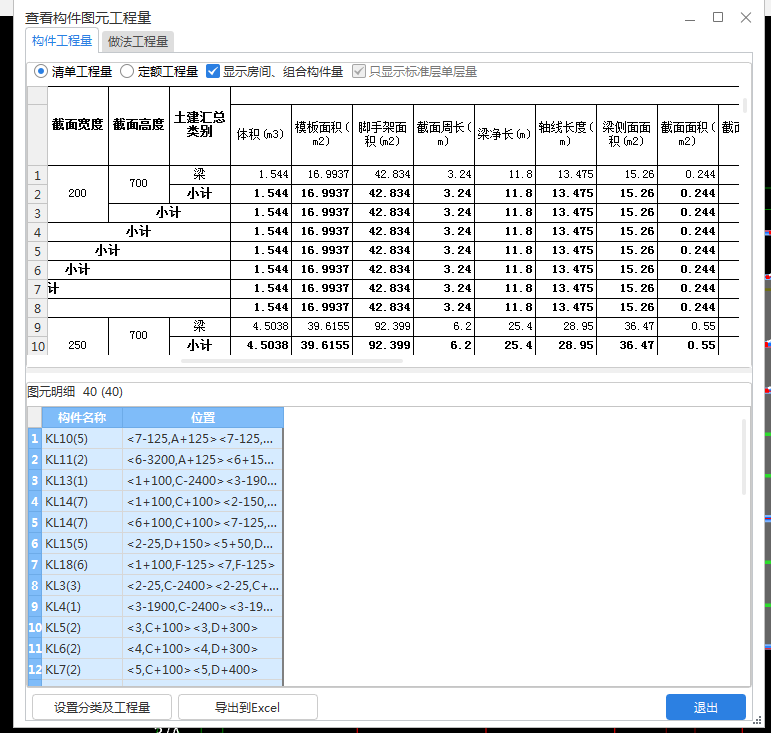Click the position cell <4,C+100><4,D+300>
771x733 pixels.
coord(203,649)
